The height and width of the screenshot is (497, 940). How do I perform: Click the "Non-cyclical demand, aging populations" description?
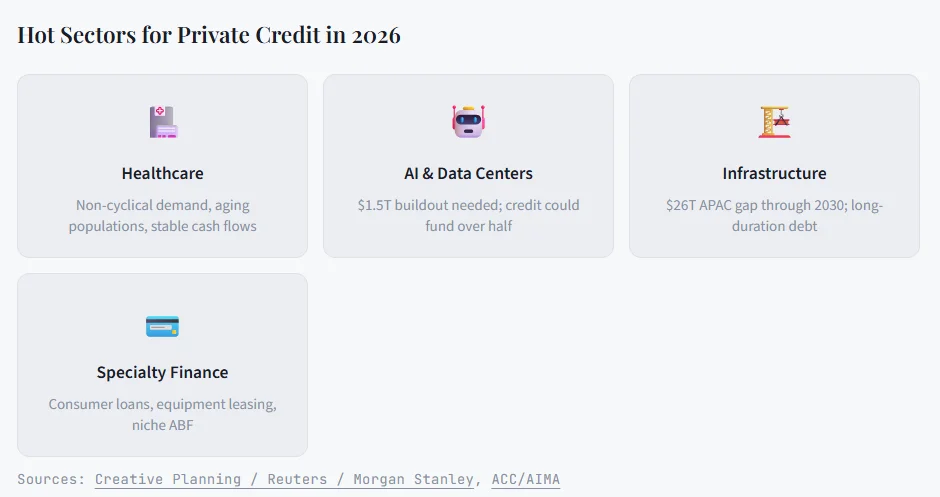click(162, 205)
